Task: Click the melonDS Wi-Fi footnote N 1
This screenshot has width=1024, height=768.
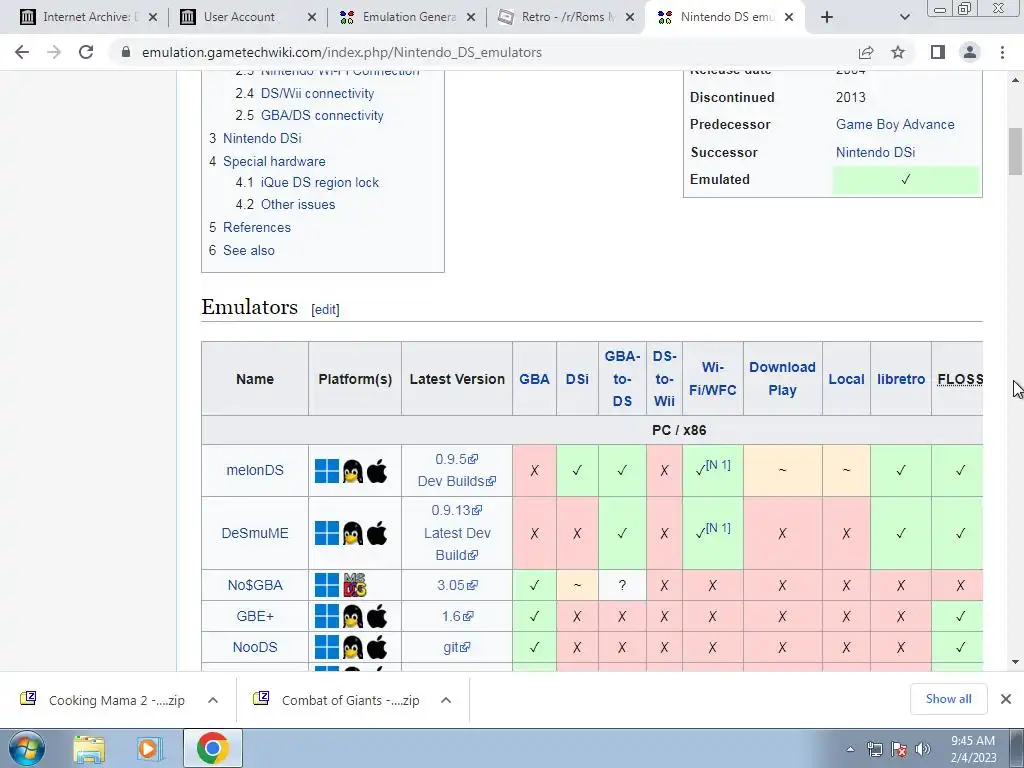Action: tap(718, 465)
